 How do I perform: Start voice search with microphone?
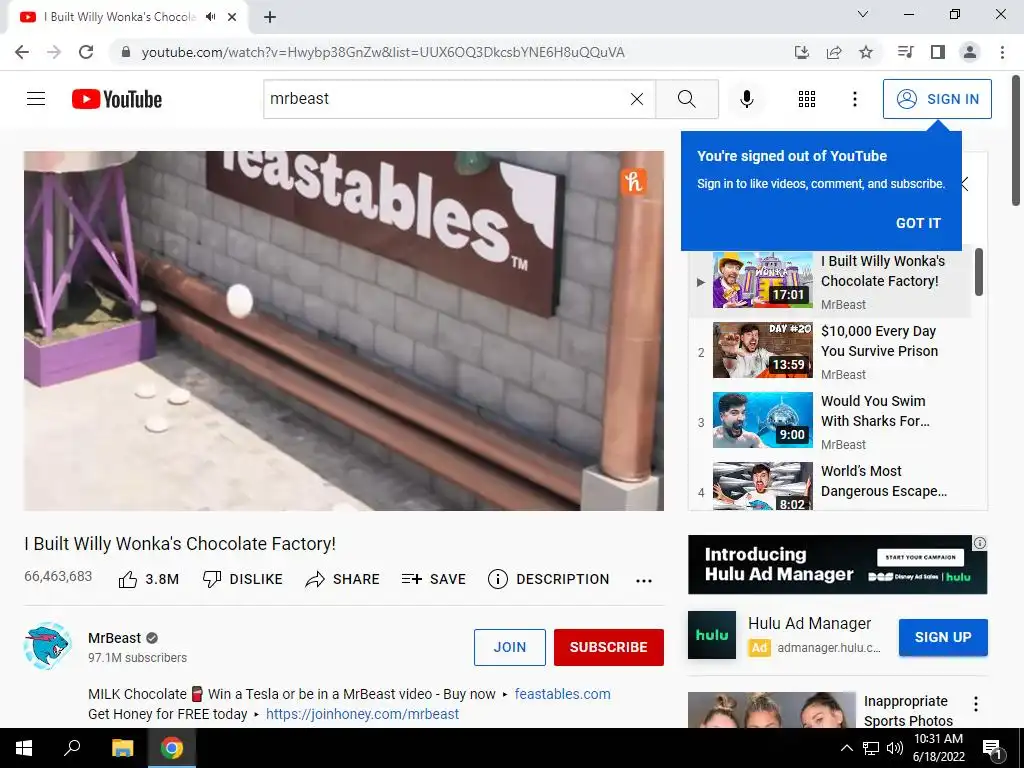coord(746,99)
